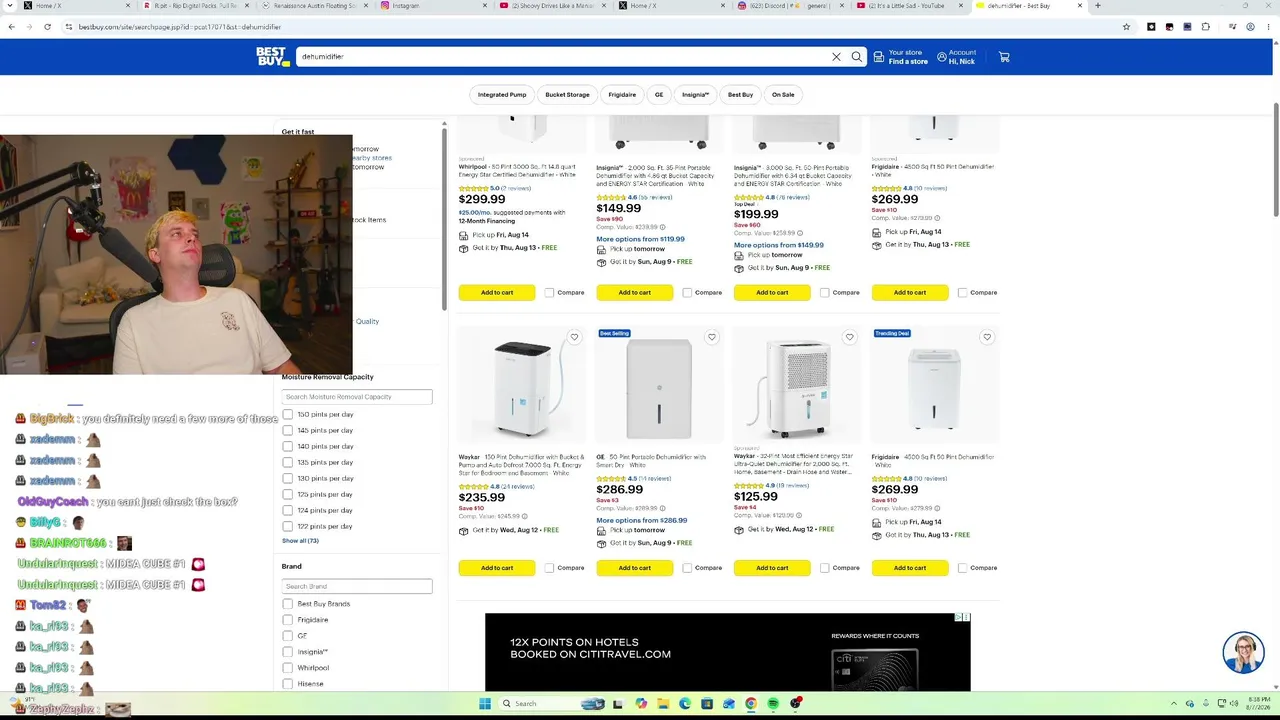Apply the Insignia quick filter
The height and width of the screenshot is (720, 1280).
click(695, 95)
